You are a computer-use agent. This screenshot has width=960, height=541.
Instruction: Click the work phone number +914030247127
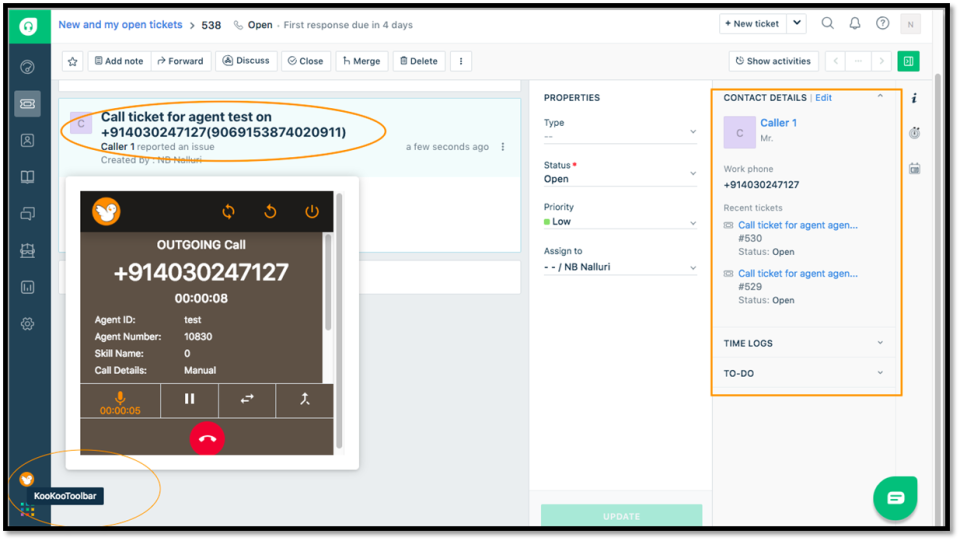coord(761,185)
